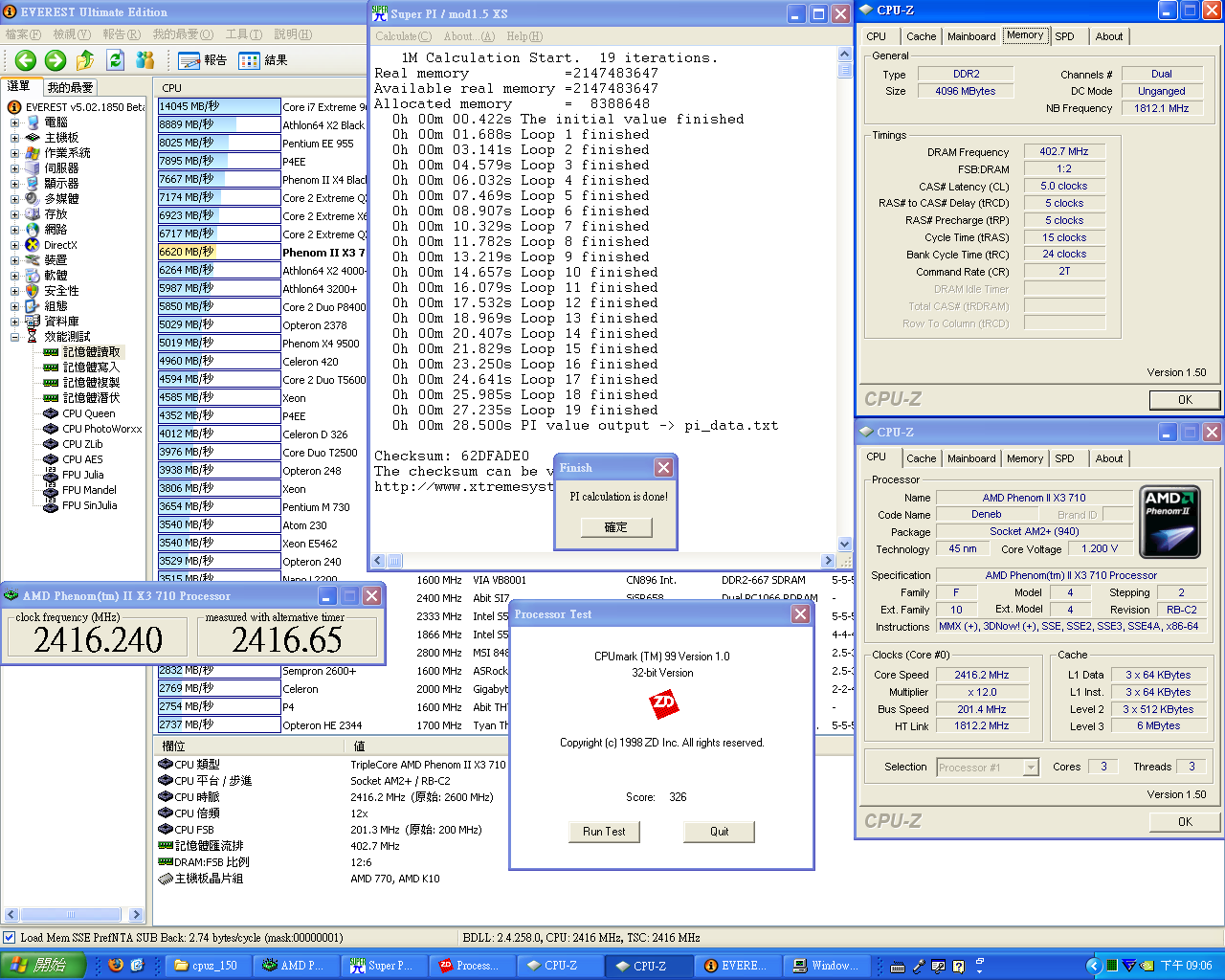1225x980 pixels.
Task: Click Run Test in Processor Test window
Action: [604, 832]
